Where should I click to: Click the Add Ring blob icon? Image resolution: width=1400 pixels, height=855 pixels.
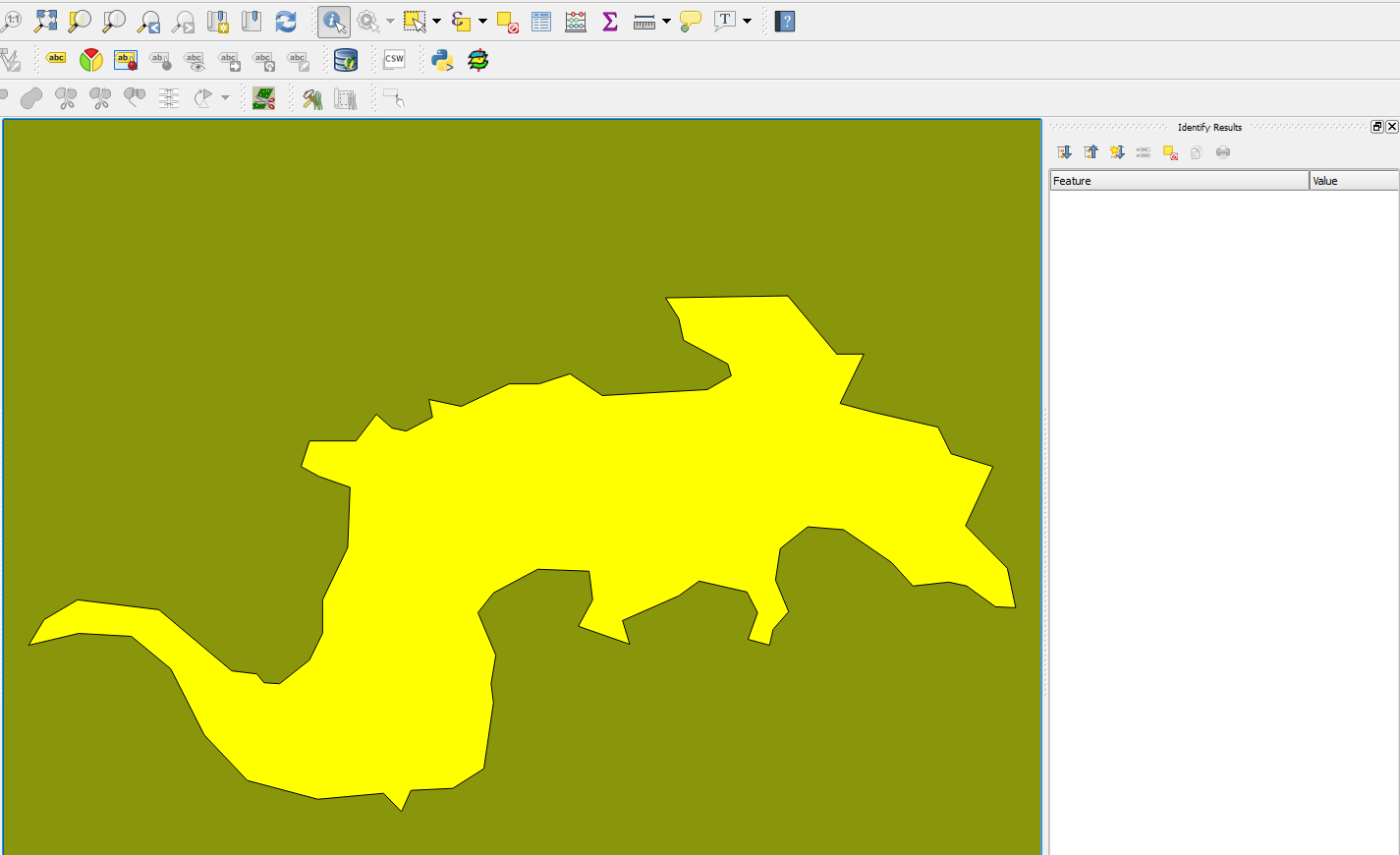pyautogui.click(x=31, y=98)
